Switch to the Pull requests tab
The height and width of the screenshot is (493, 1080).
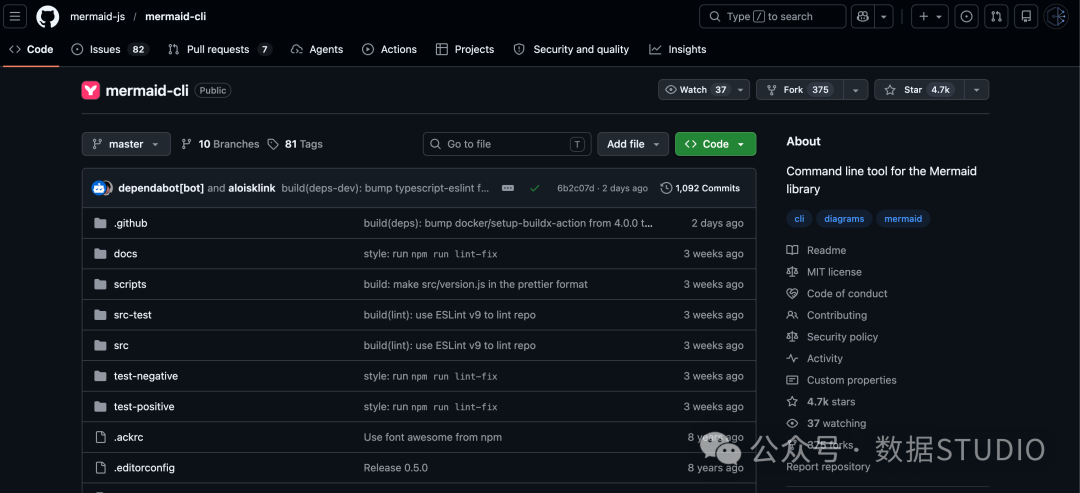220,50
